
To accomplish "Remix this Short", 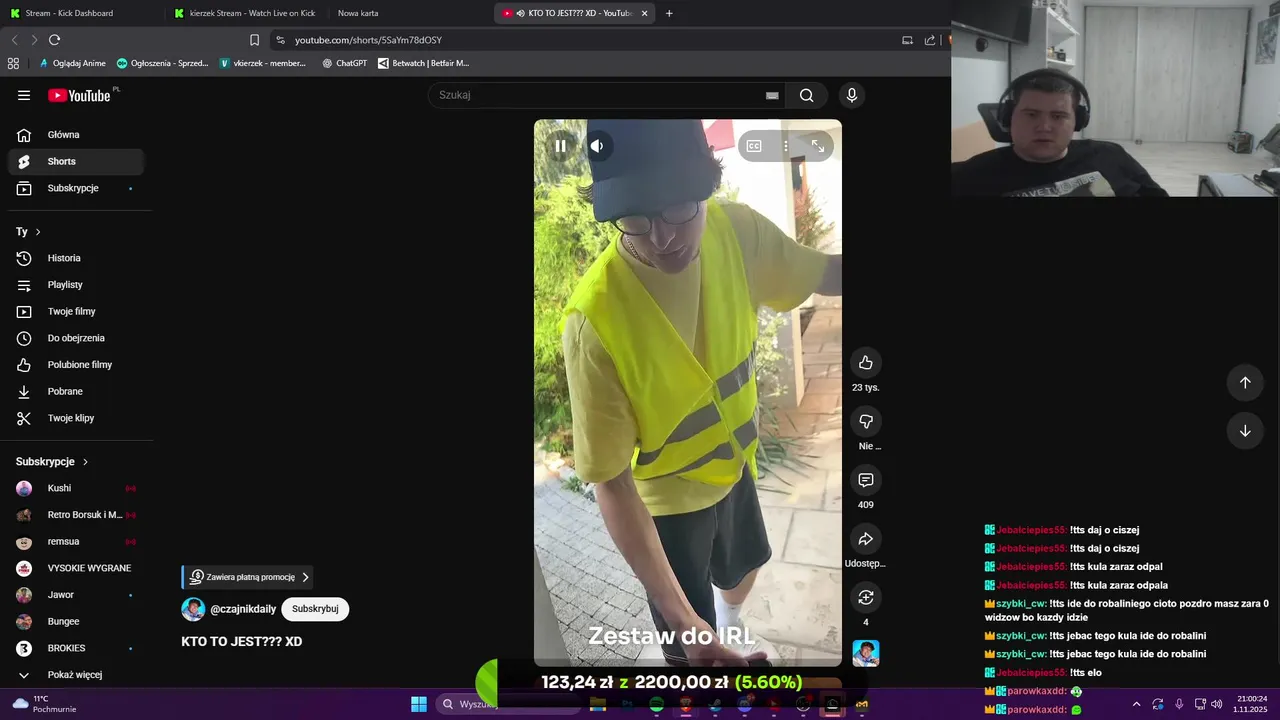I will point(866,597).
